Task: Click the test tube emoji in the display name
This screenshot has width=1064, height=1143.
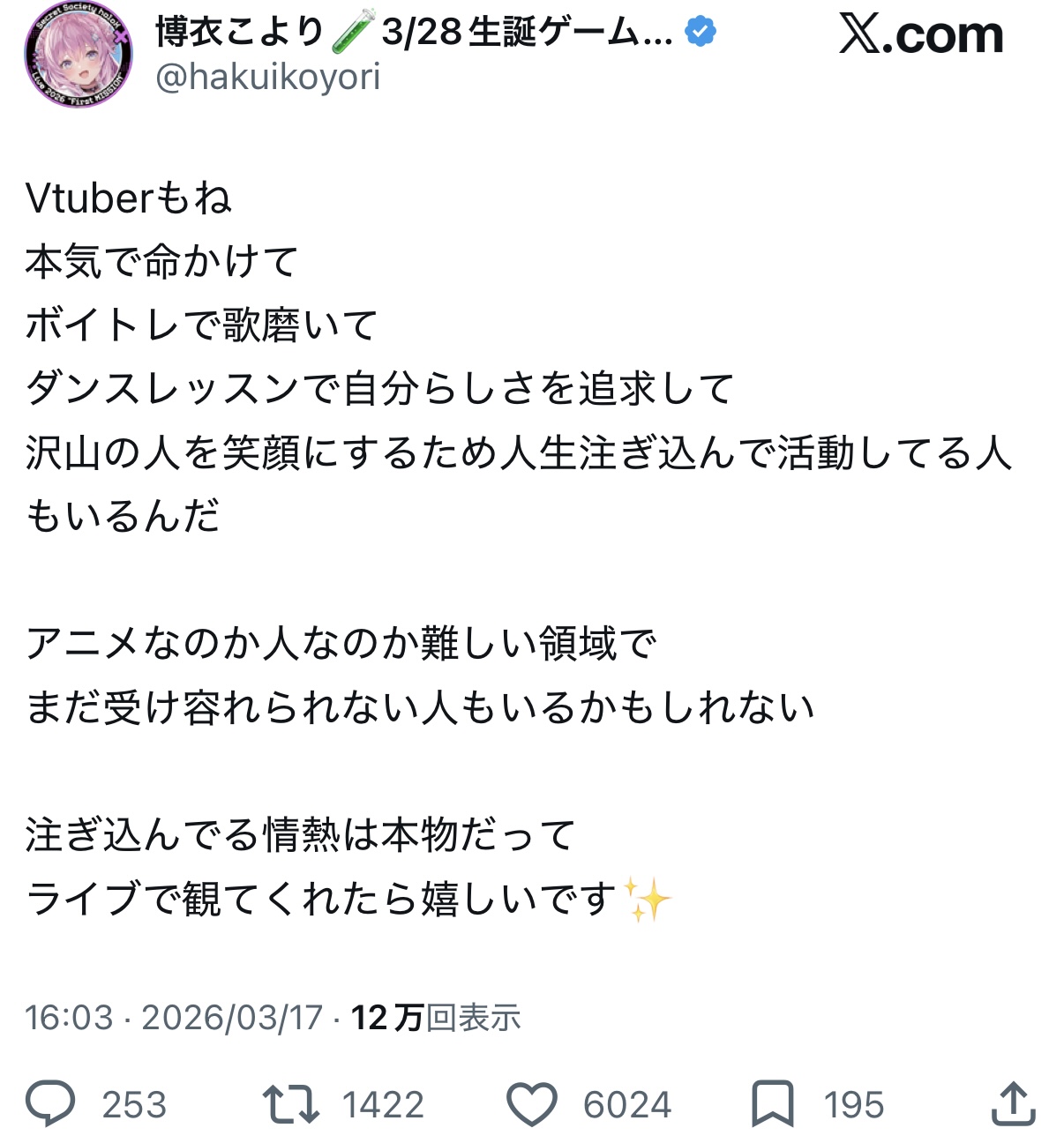Action: [x=354, y=32]
